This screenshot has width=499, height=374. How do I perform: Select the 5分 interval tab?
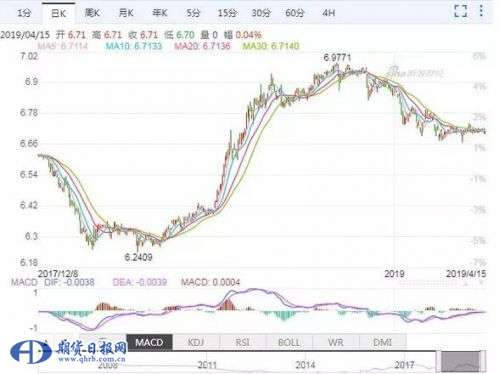[193, 13]
